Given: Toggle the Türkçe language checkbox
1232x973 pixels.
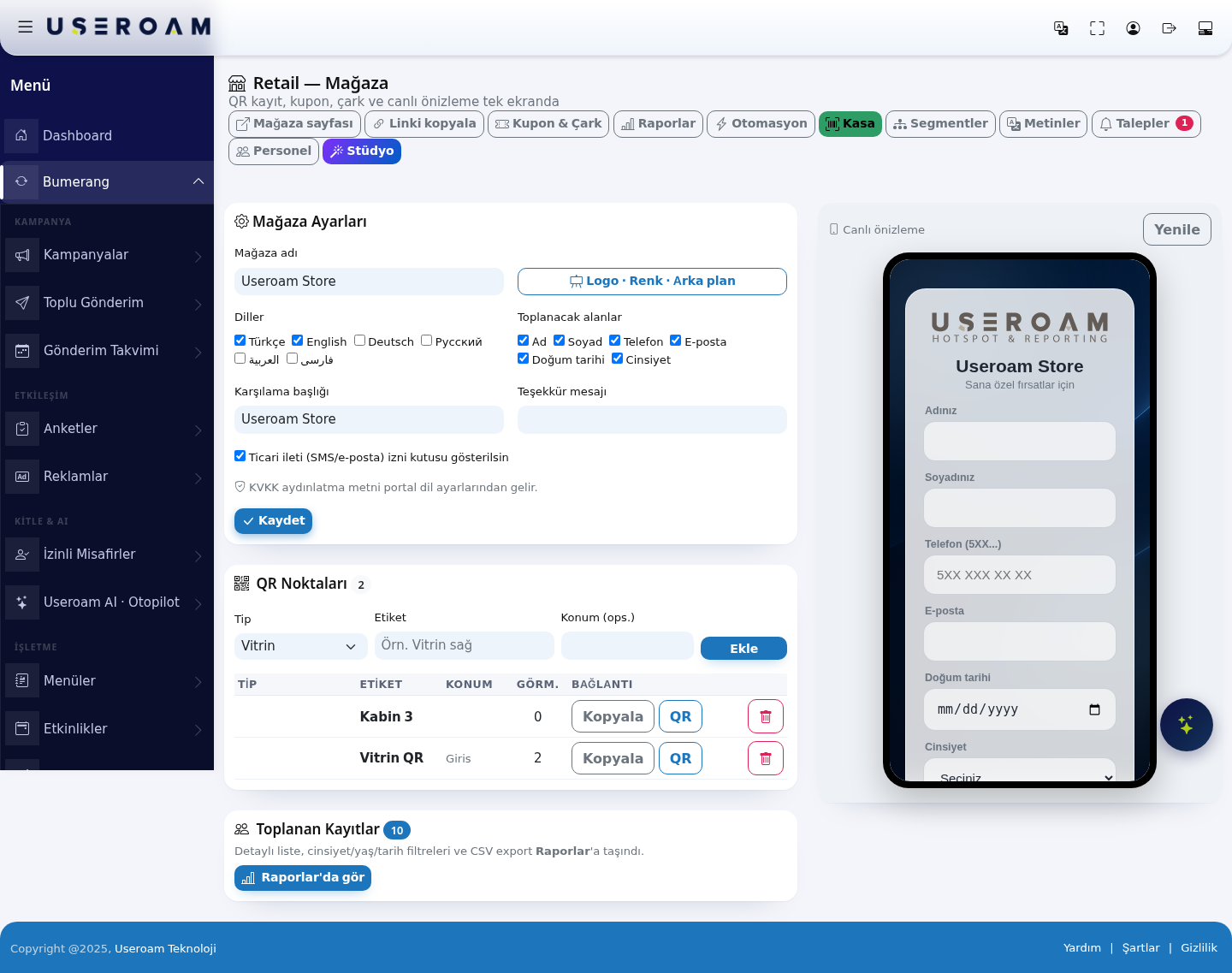Looking at the screenshot, I should coord(240,341).
